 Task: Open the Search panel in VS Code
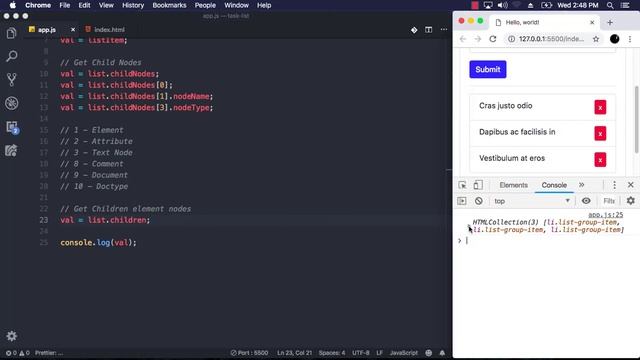pyautogui.click(x=11, y=56)
